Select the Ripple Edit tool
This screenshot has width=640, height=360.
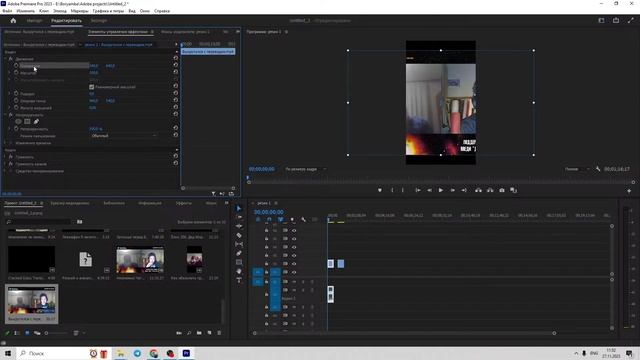pyautogui.click(x=239, y=226)
